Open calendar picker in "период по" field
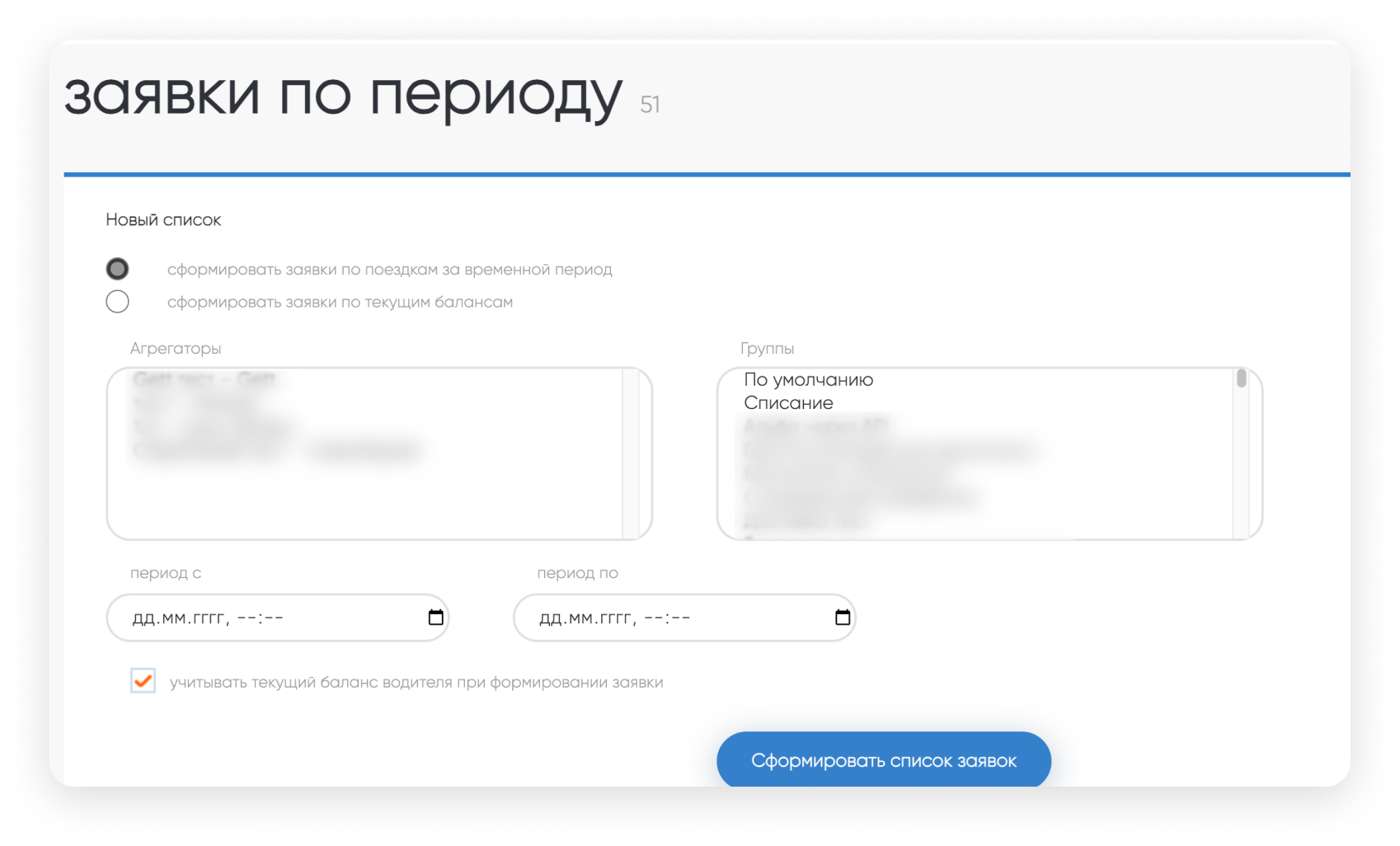The width and height of the screenshot is (1400, 846). coord(842,618)
